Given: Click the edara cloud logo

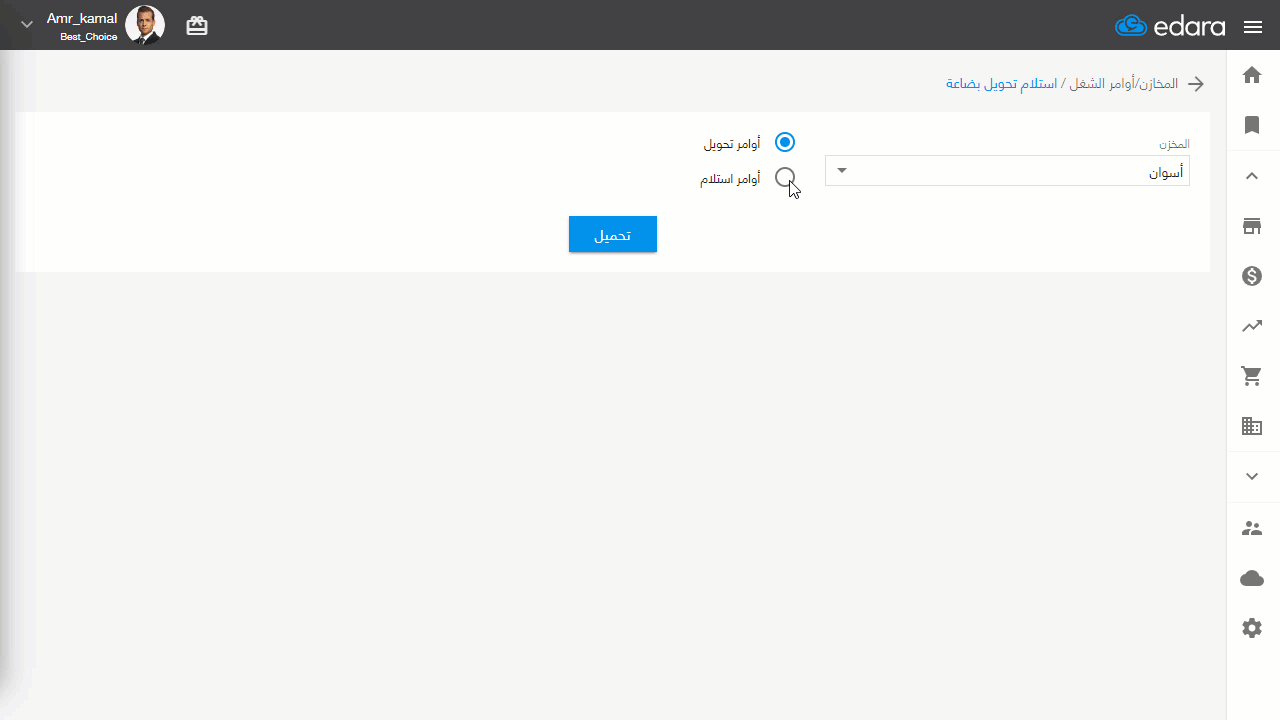Looking at the screenshot, I should pos(1170,26).
